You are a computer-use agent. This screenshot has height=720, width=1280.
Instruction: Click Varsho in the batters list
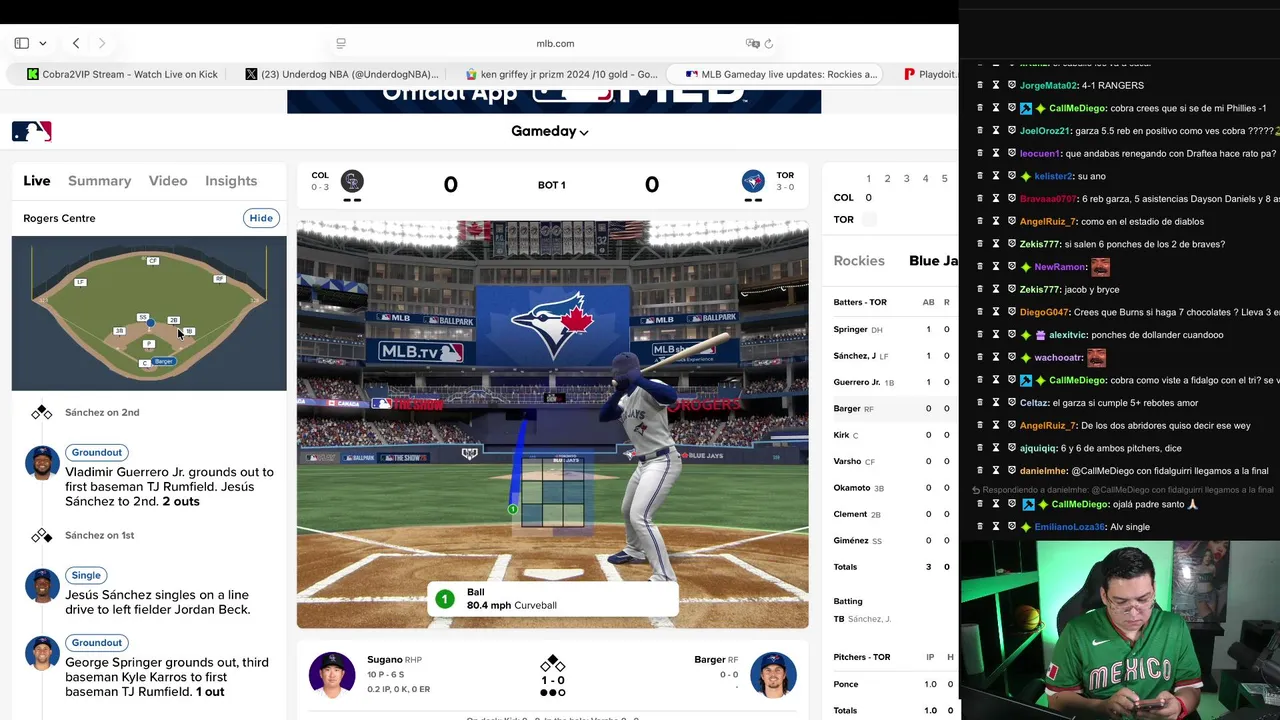tap(847, 461)
